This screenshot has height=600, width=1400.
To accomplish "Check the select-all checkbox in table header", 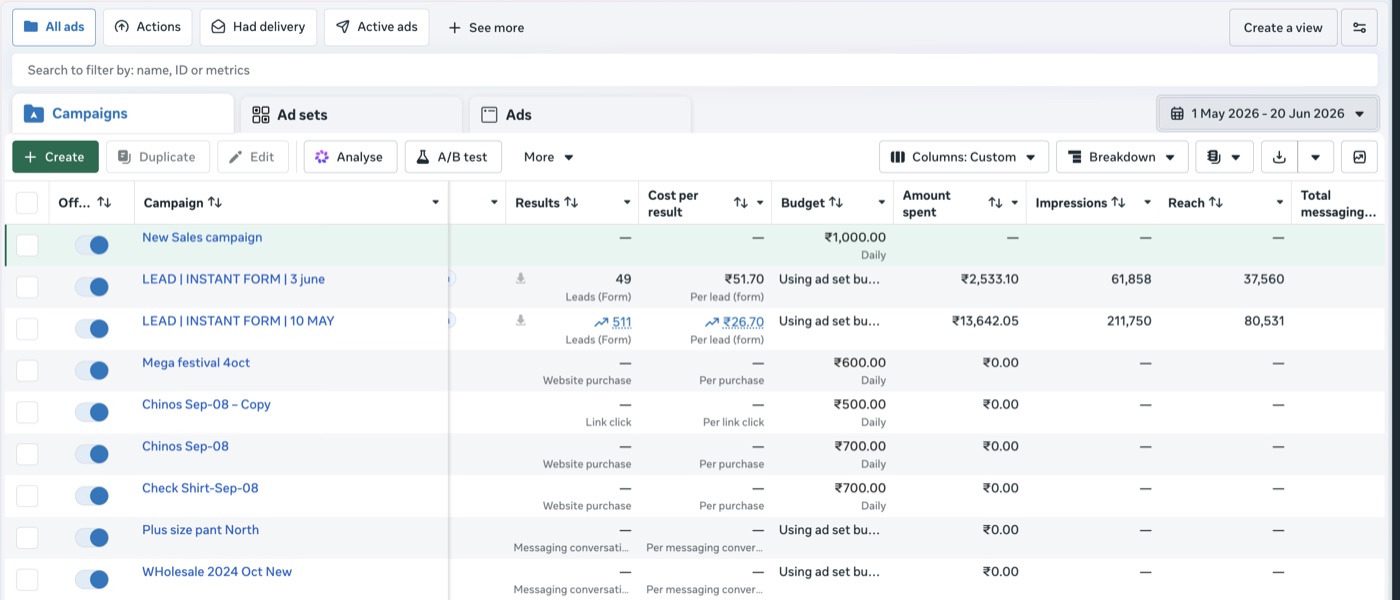I will (x=27, y=203).
